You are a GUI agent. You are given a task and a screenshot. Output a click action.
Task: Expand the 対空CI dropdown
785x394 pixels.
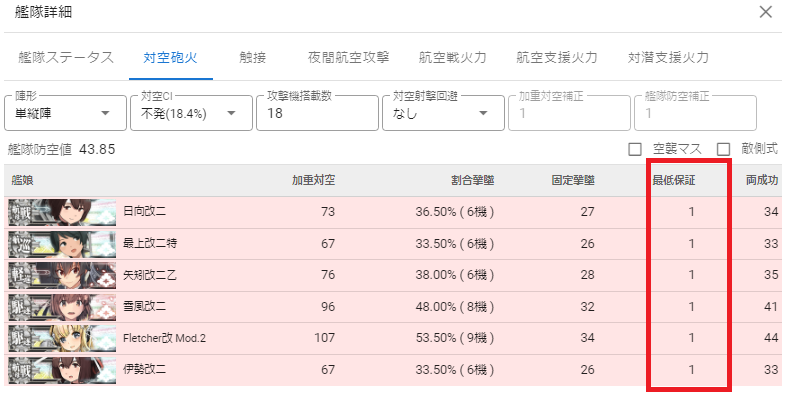pyautogui.click(x=191, y=113)
